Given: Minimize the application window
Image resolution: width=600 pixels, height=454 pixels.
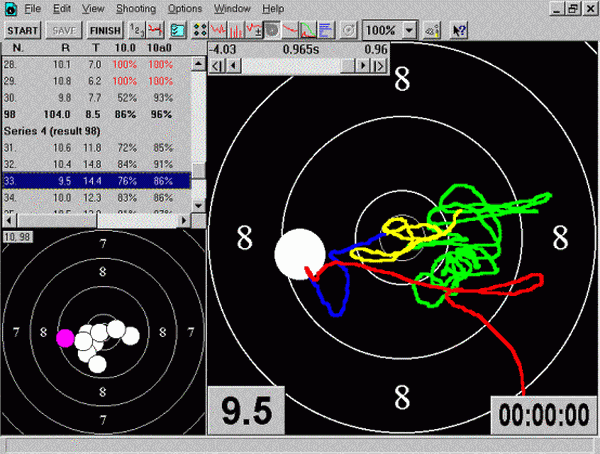Looking at the screenshot, I should 556,8.
